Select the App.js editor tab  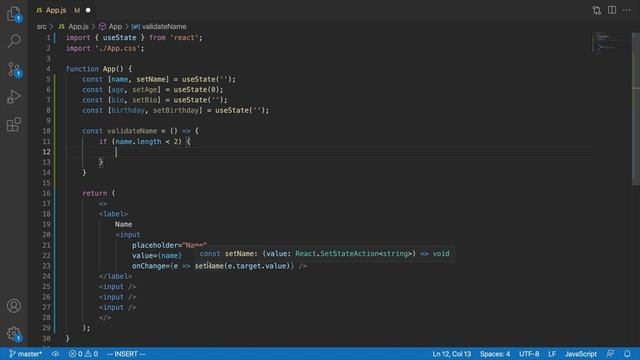56,10
